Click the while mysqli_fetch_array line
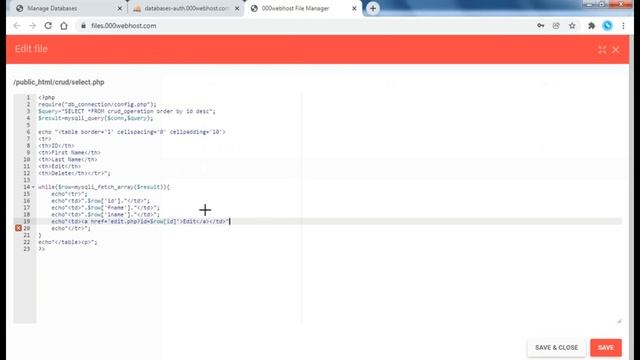640x360 pixels. pyautogui.click(x=104, y=187)
